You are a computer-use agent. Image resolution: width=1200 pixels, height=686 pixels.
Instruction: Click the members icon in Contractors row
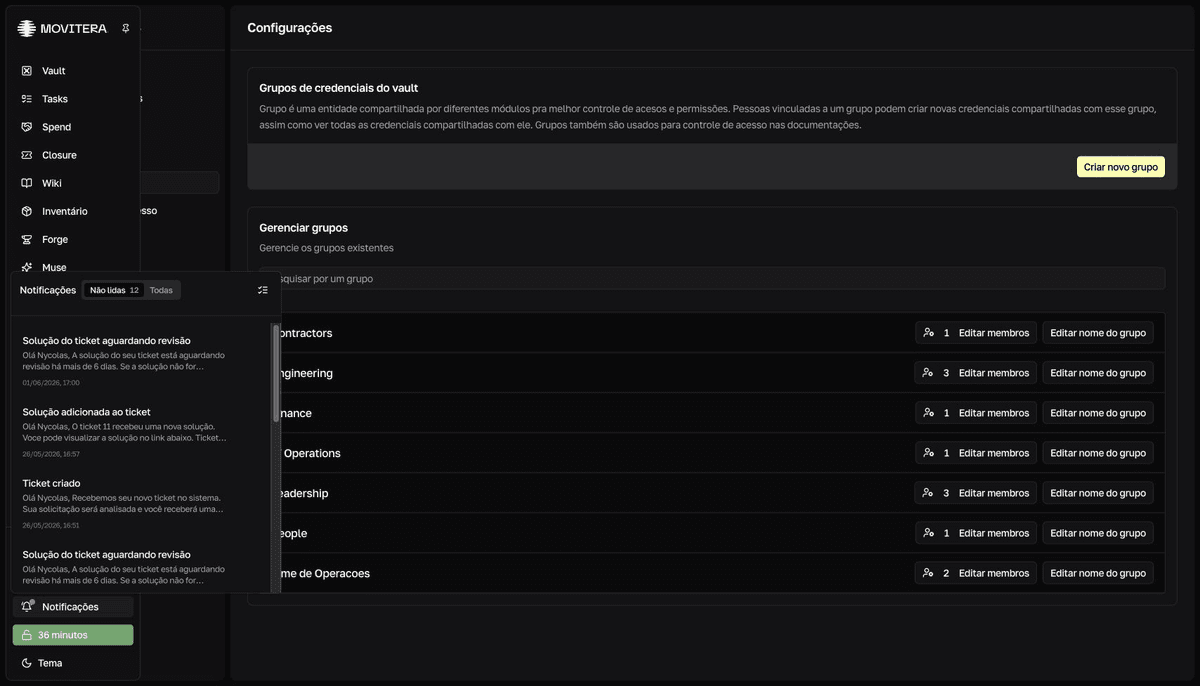pos(929,333)
